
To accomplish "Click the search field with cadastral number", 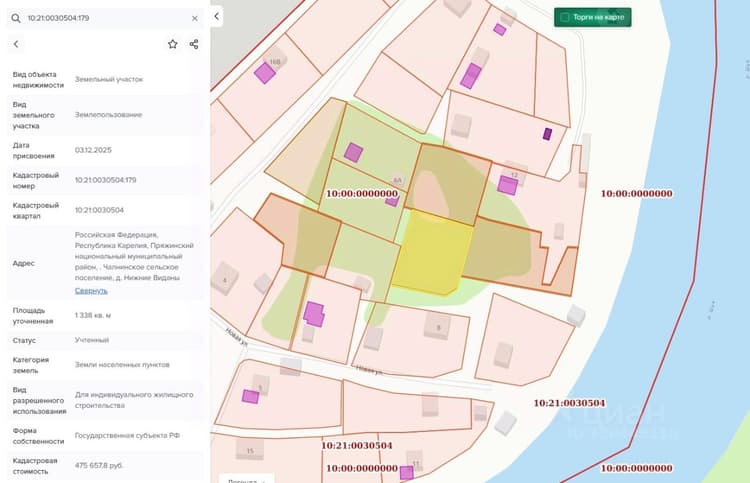I will pyautogui.click(x=105, y=18).
